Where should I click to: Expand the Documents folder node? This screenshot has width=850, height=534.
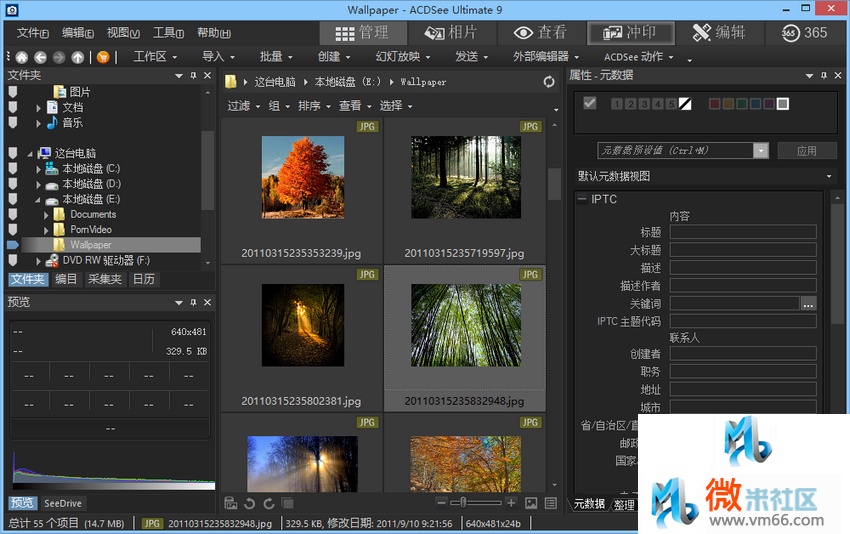click(46, 215)
